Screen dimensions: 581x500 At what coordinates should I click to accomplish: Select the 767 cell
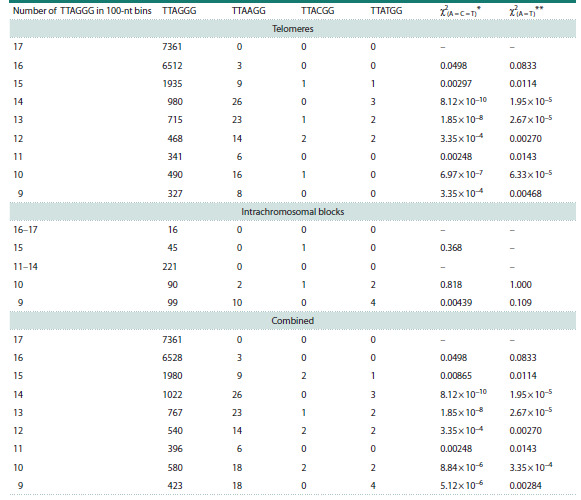[175, 413]
